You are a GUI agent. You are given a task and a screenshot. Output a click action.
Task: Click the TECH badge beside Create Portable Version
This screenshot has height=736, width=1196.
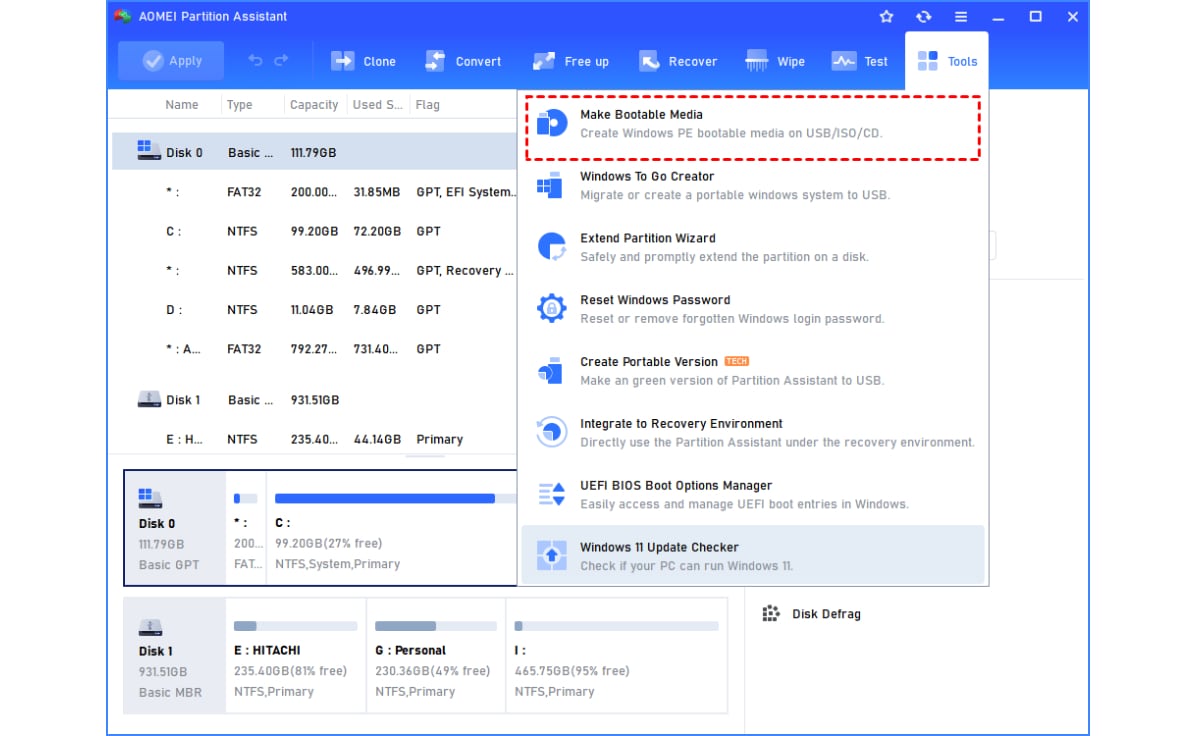pos(736,361)
